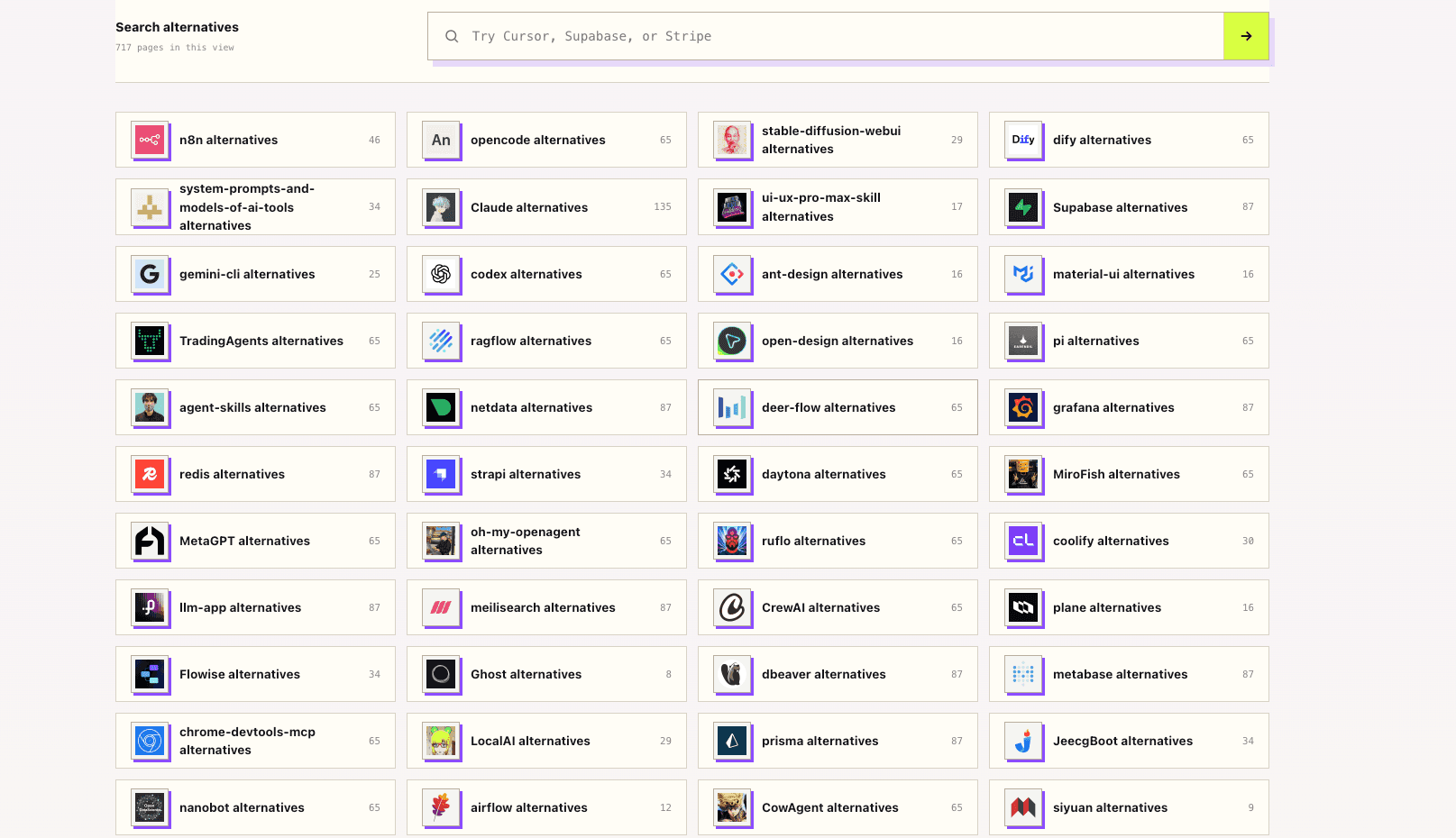1456x838 pixels.
Task: Open Claude alternatives page
Action: [546, 207]
